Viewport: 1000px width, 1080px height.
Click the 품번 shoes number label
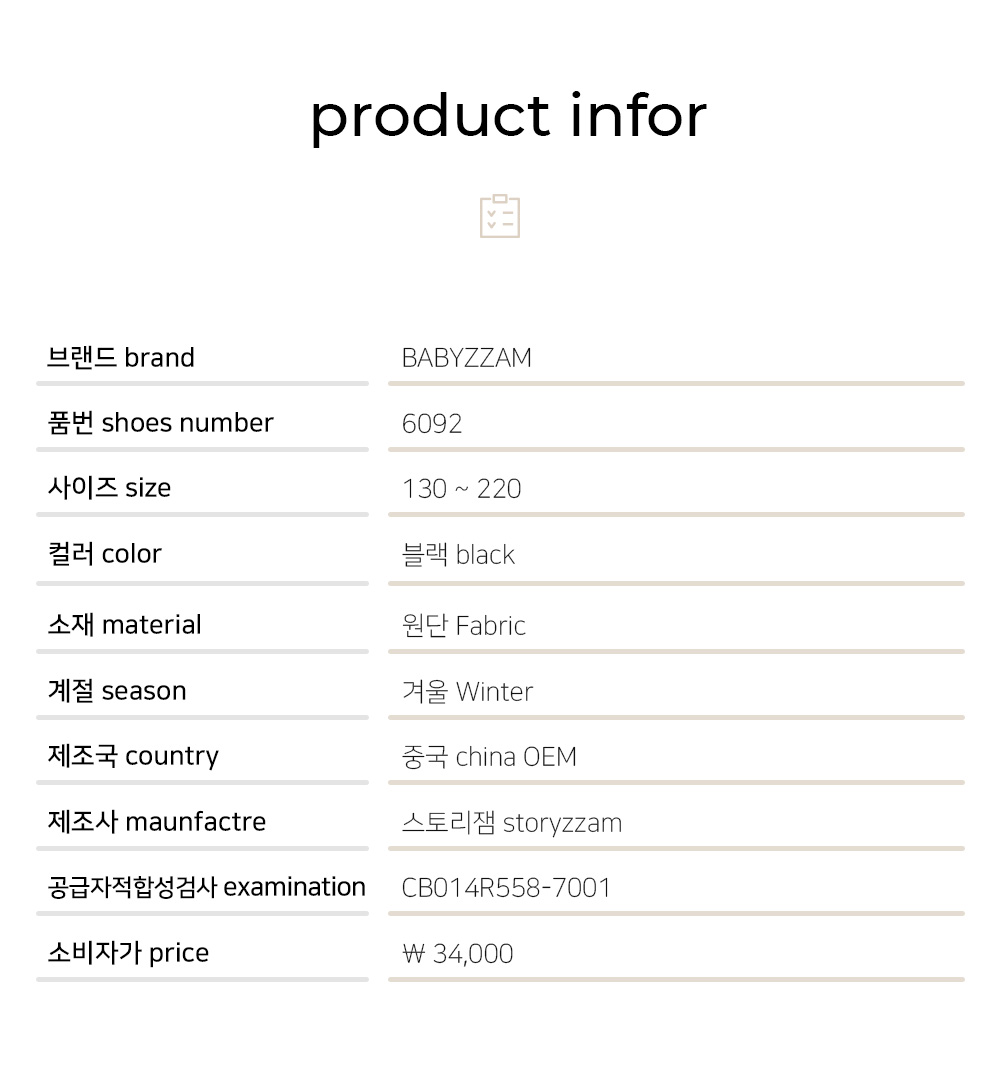(160, 423)
